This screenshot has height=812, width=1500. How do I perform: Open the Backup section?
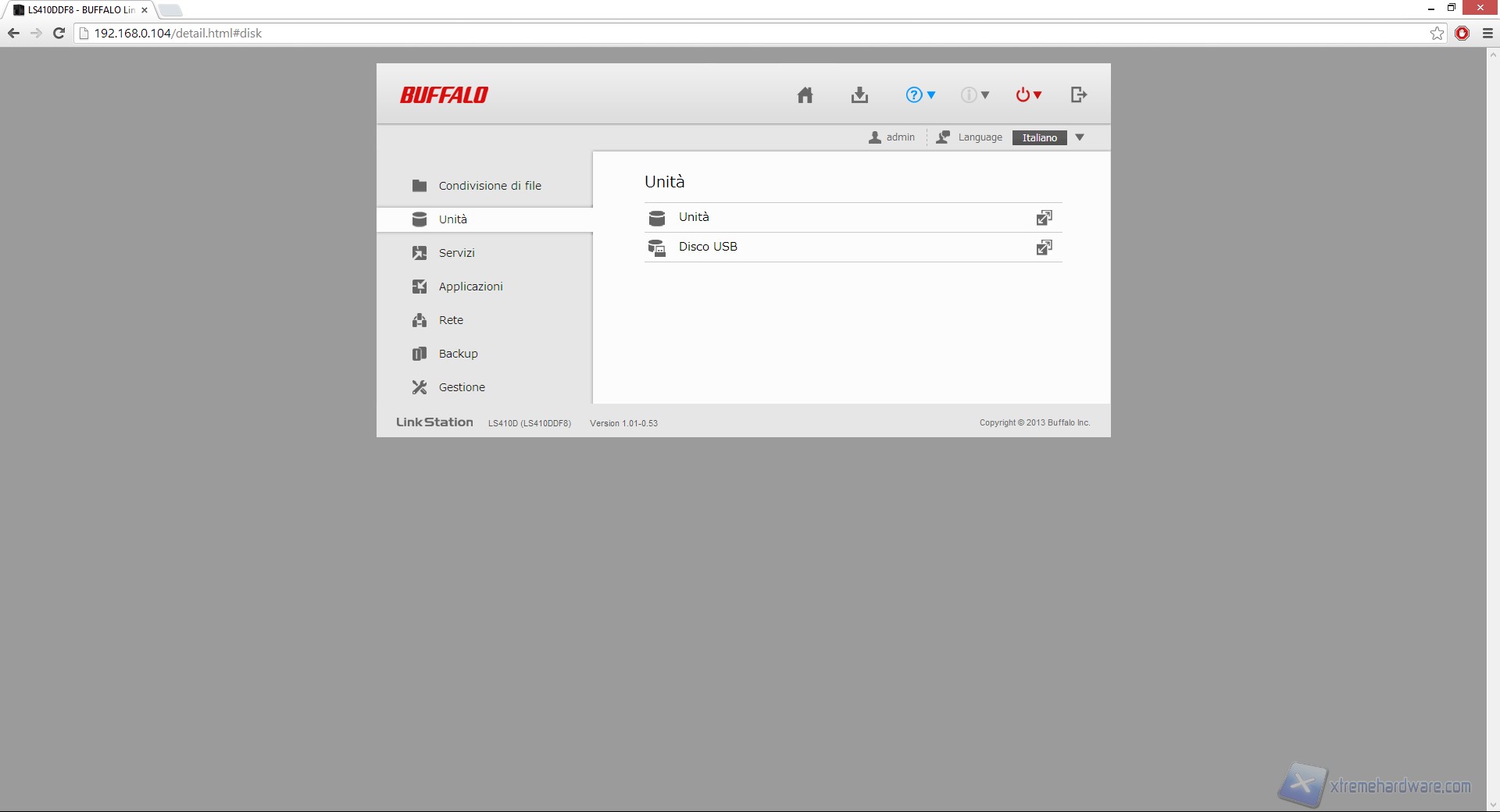click(x=458, y=354)
